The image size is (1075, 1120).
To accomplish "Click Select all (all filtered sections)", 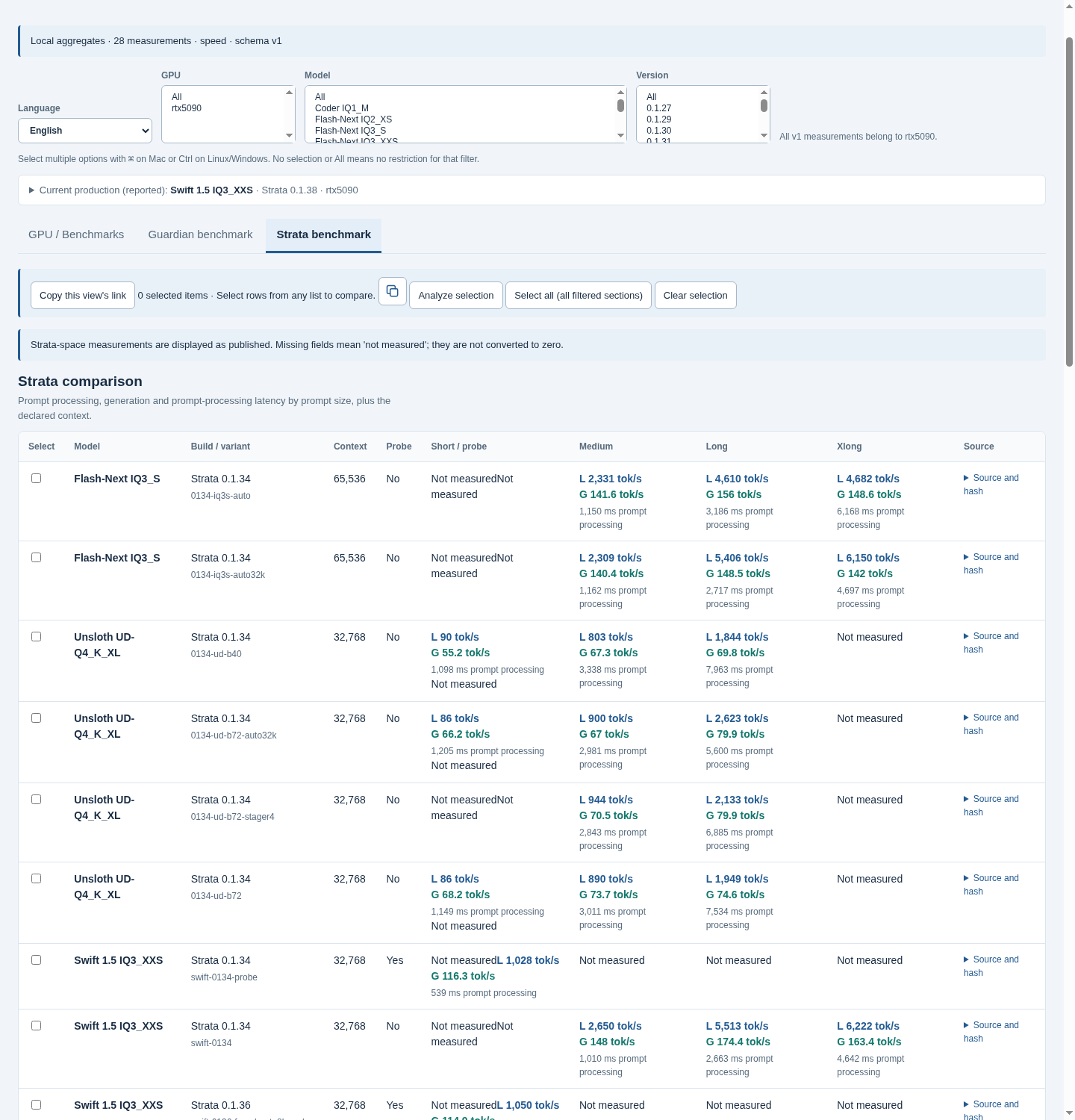I will click(579, 296).
